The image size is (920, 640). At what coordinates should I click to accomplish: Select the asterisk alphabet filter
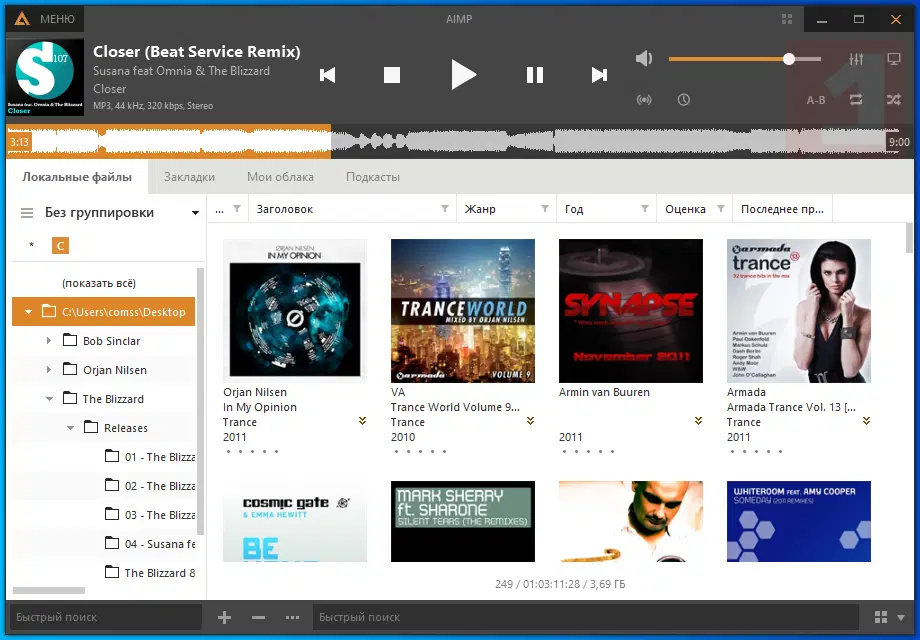coord(32,245)
